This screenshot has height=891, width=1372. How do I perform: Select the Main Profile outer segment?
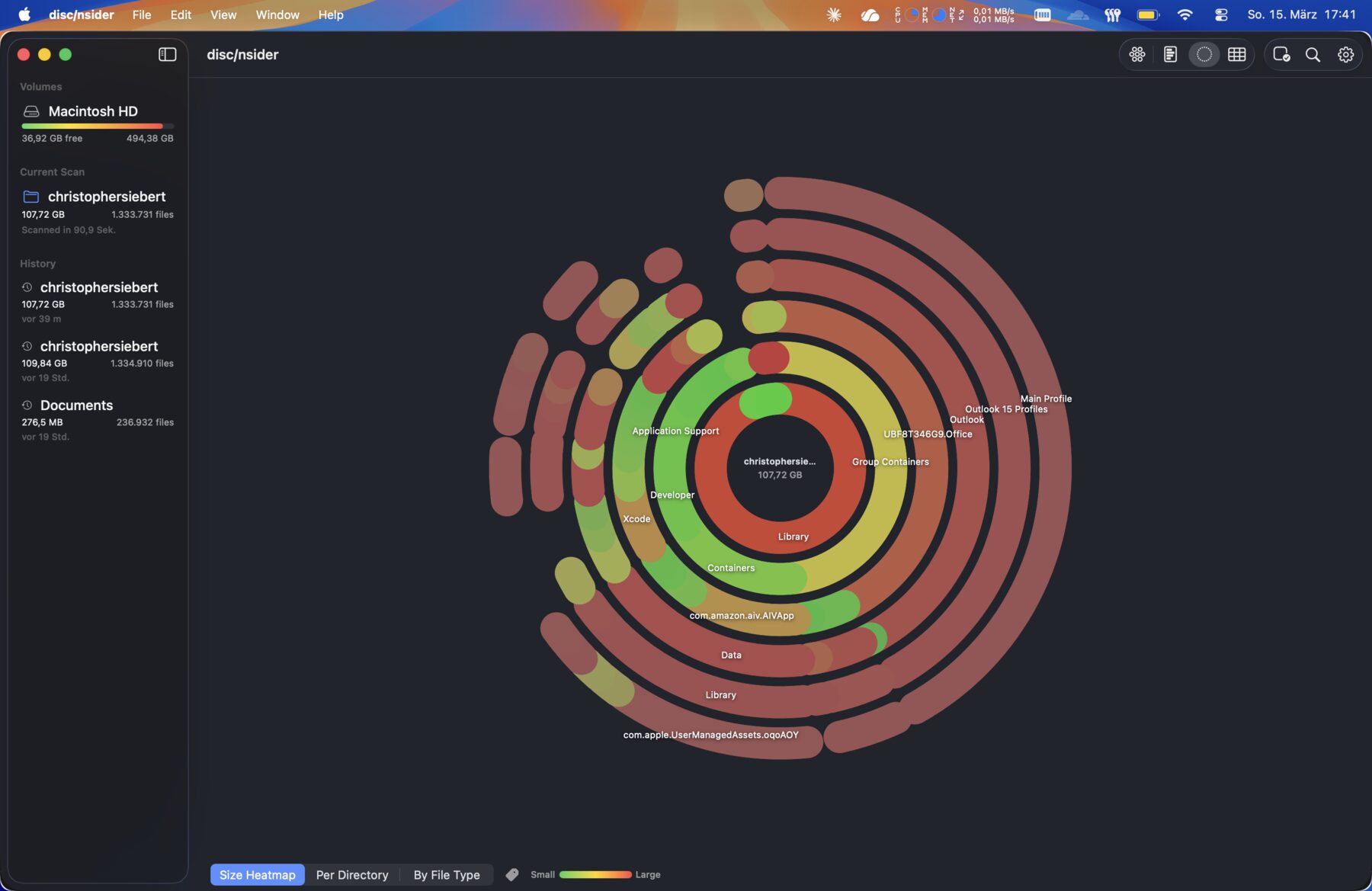pos(1046,399)
